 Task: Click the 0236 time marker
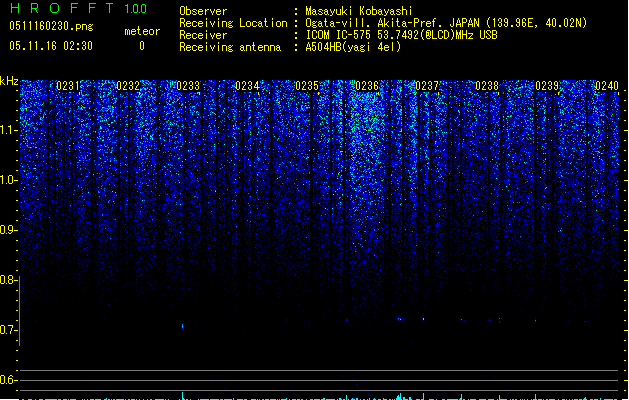tap(367, 86)
